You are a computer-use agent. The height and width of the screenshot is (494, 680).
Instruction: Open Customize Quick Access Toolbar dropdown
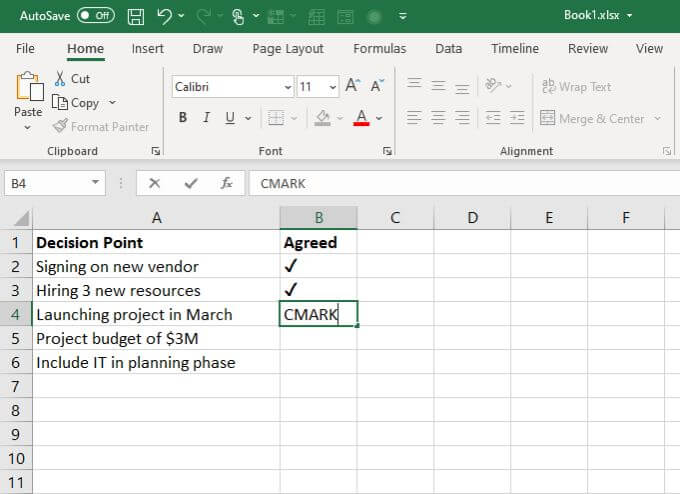click(x=403, y=16)
